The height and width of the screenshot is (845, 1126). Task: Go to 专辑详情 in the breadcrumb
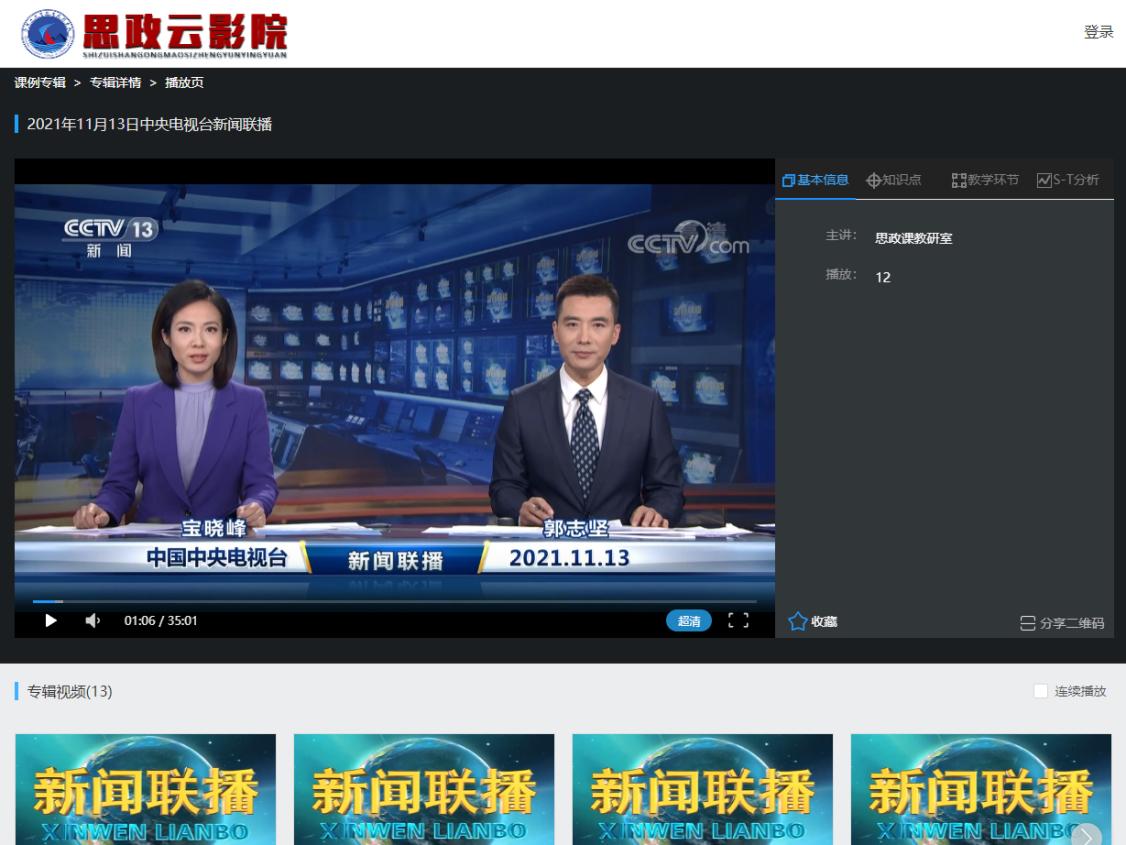tap(116, 83)
